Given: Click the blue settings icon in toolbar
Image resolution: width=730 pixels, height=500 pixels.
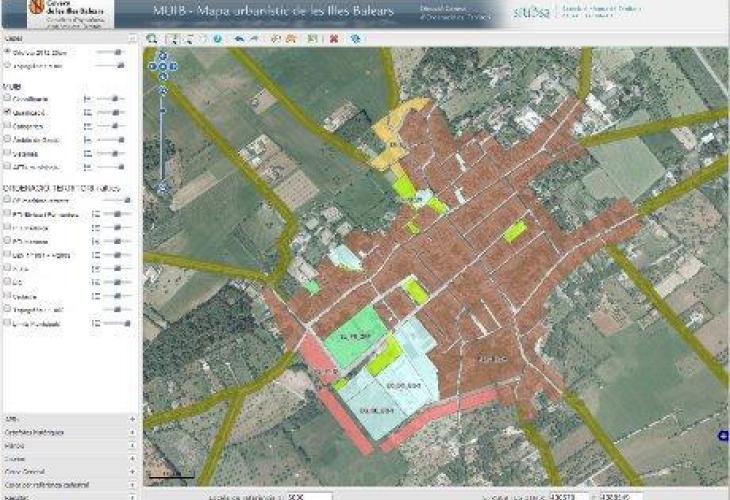Looking at the screenshot, I should click(355, 39).
